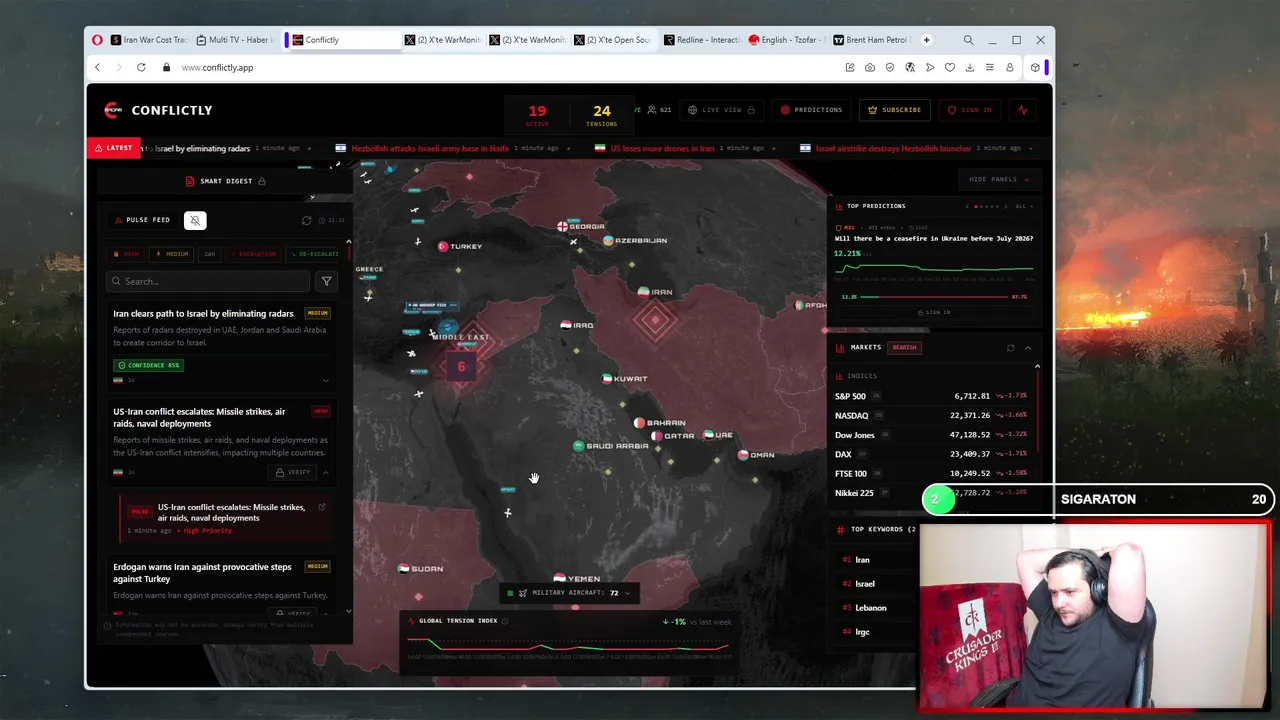Click the Turkey flag marker on map
The width and height of the screenshot is (1280, 720).
click(443, 246)
